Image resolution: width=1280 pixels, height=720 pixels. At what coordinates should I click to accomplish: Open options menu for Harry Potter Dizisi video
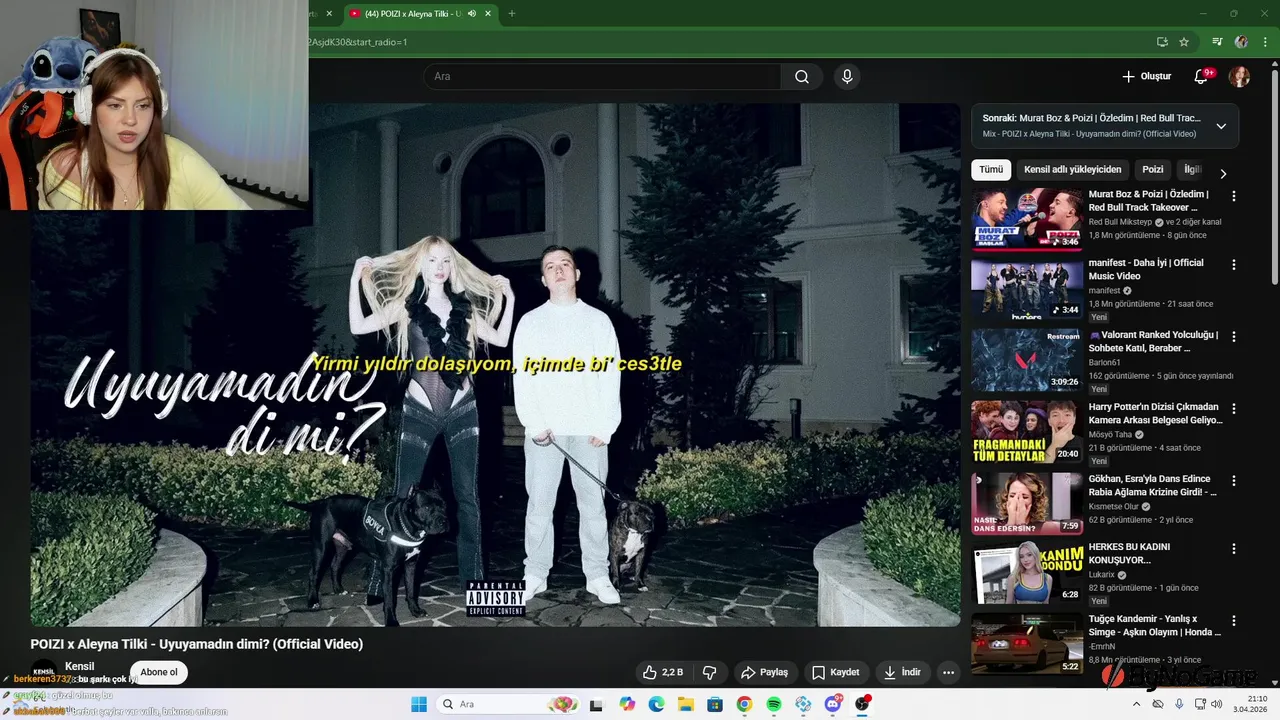pyautogui.click(x=1233, y=408)
